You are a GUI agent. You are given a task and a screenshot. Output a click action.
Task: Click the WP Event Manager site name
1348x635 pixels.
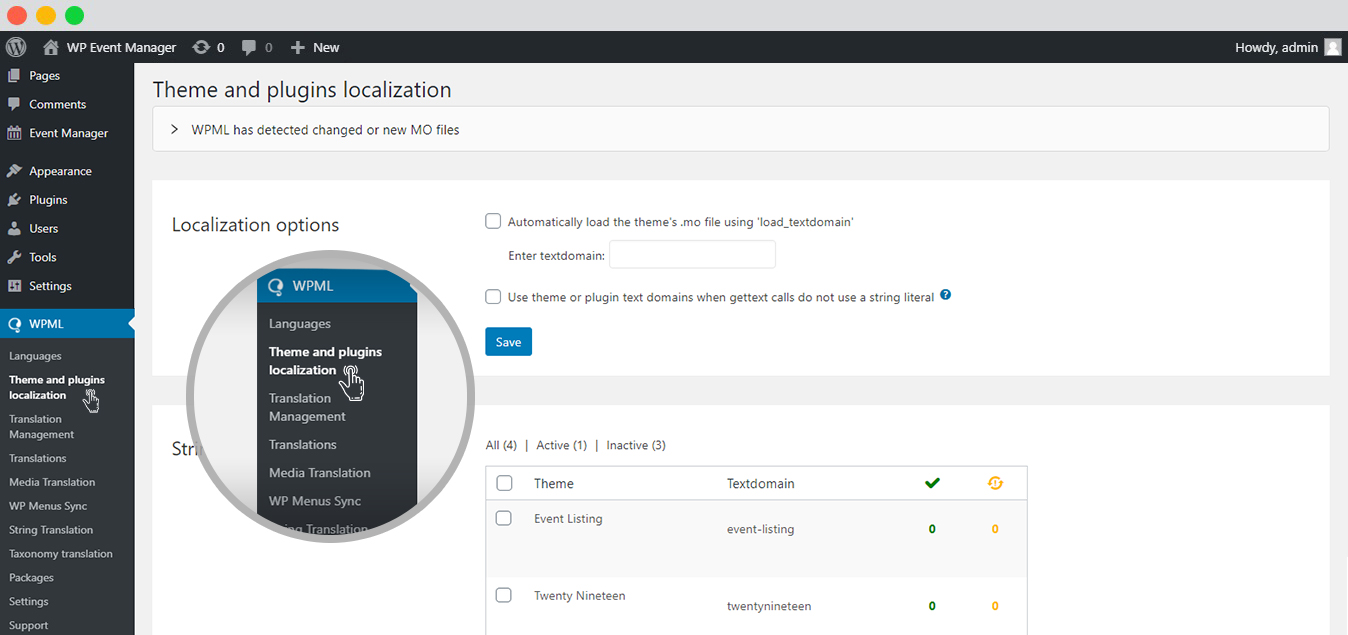pos(121,47)
